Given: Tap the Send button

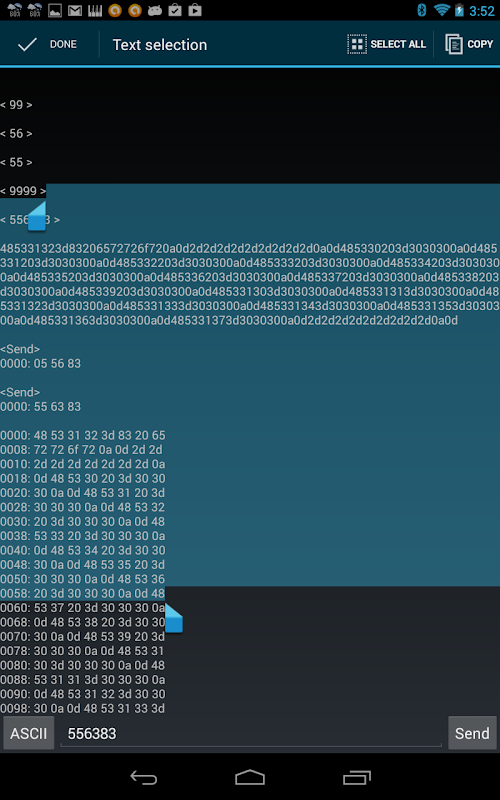Looking at the screenshot, I should [472, 733].
